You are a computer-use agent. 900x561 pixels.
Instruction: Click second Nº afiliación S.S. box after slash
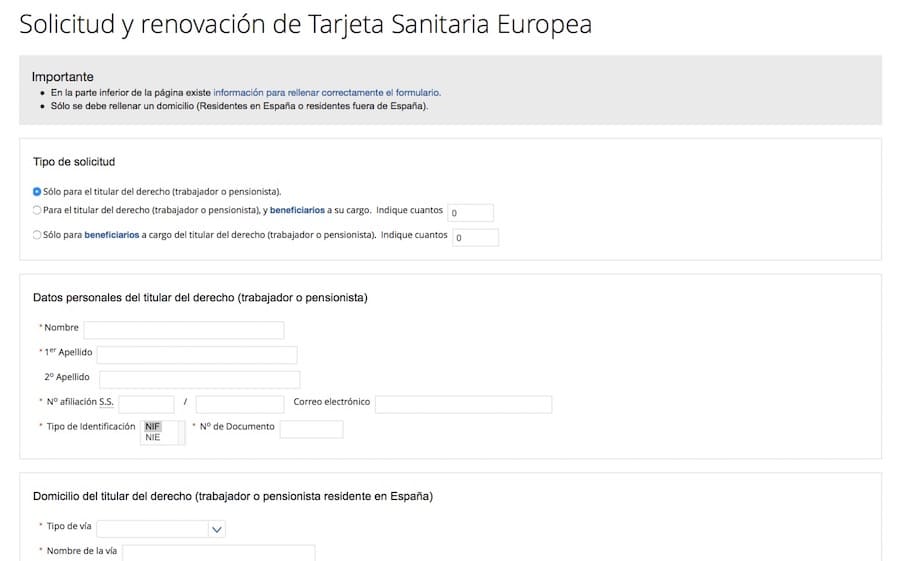pos(239,403)
